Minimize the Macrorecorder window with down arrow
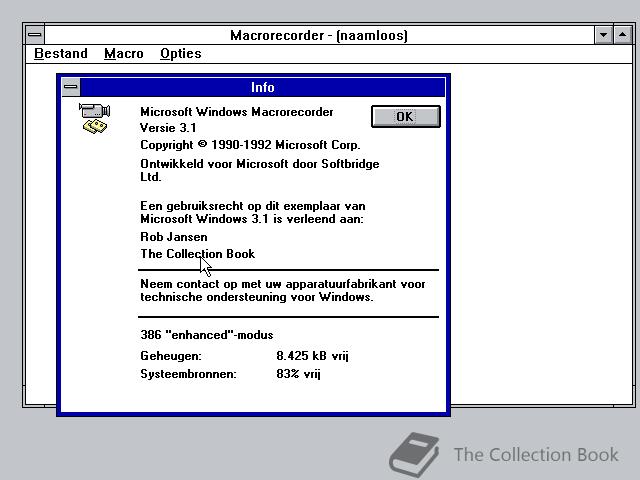 (x=603, y=35)
